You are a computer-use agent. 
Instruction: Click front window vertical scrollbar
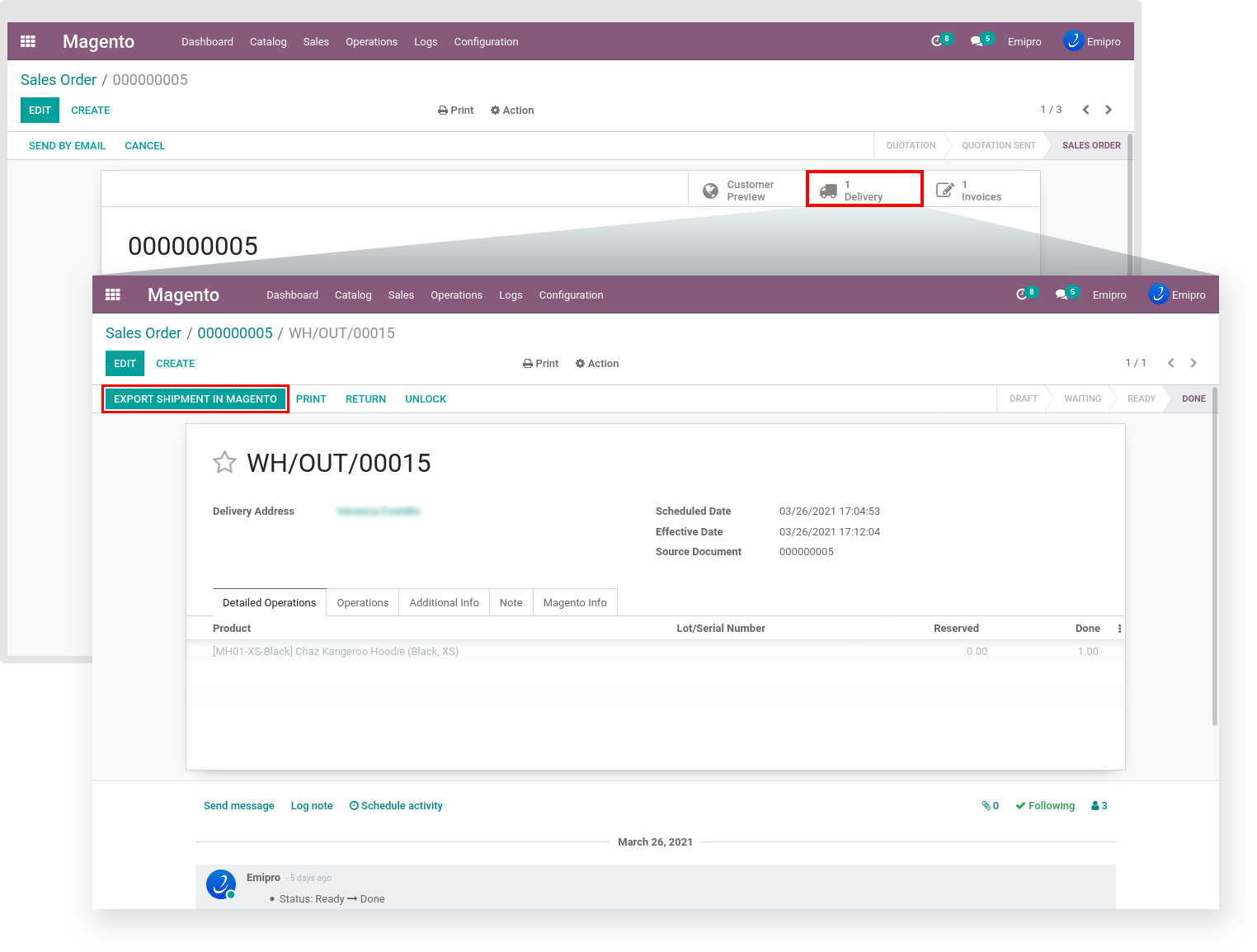(x=1215, y=557)
